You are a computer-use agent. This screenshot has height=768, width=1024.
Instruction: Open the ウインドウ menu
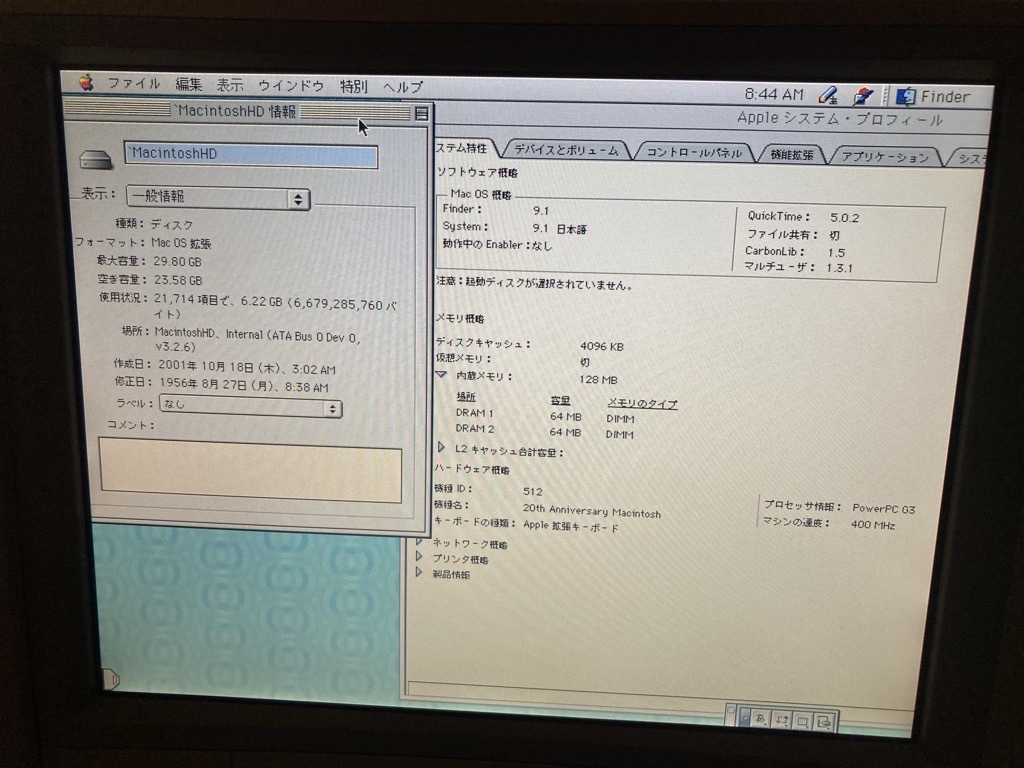pos(291,86)
